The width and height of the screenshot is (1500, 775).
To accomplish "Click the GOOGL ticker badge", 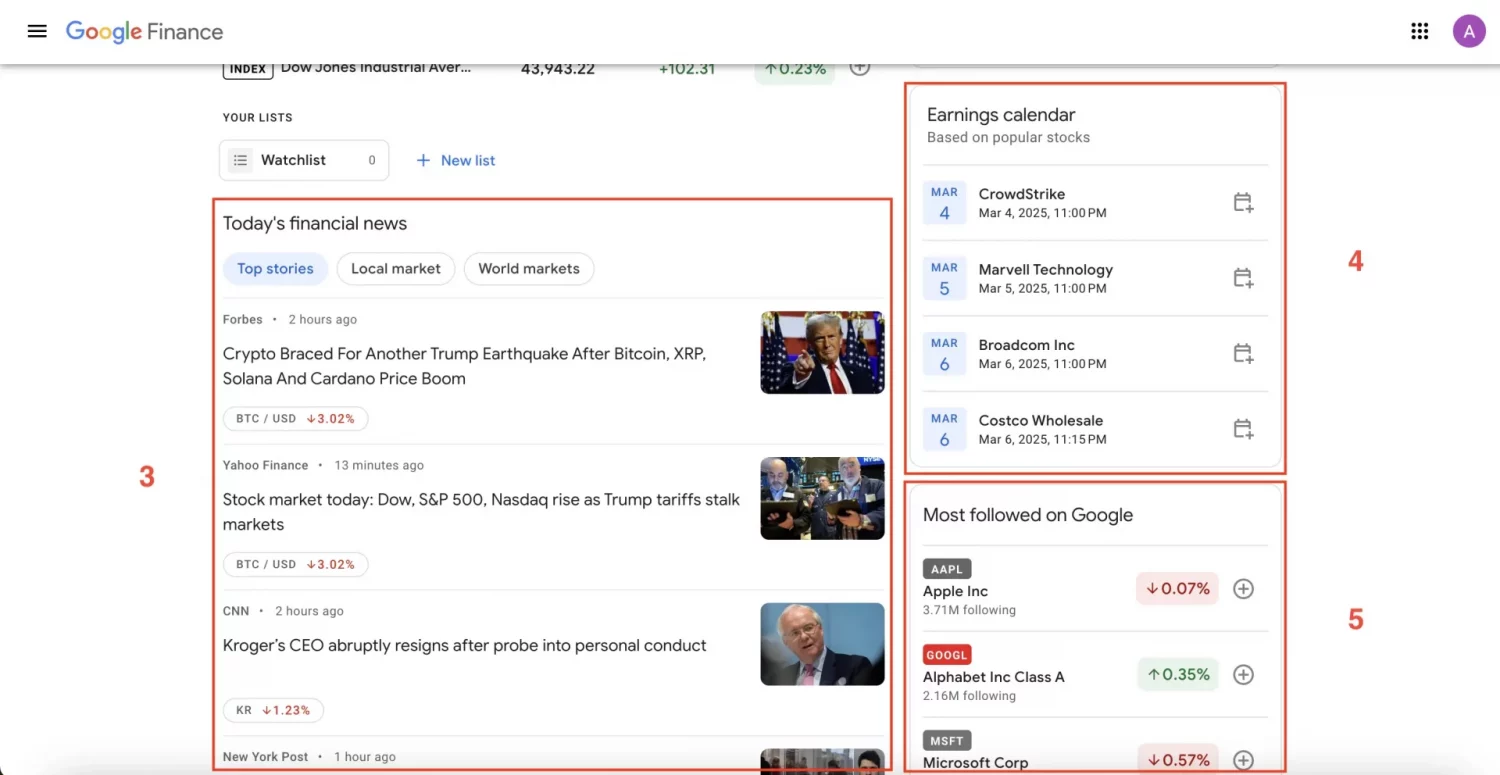I will (x=947, y=655).
